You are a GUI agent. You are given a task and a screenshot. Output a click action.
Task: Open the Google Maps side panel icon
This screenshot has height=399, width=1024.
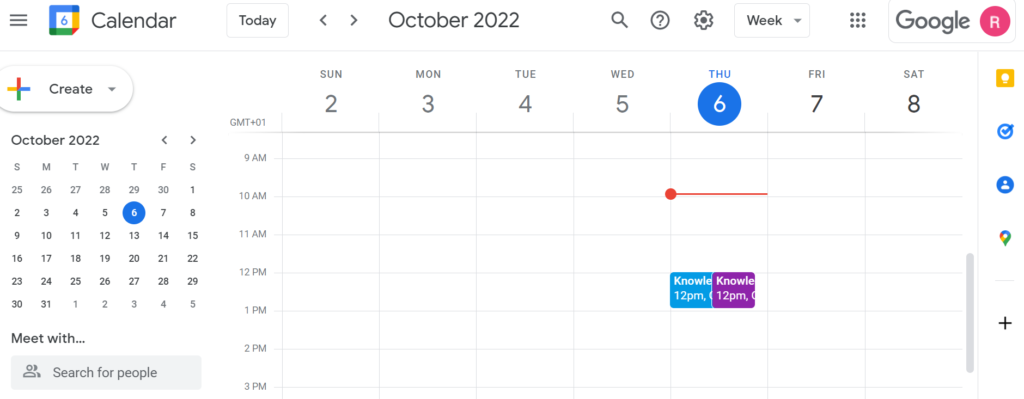tap(1004, 238)
